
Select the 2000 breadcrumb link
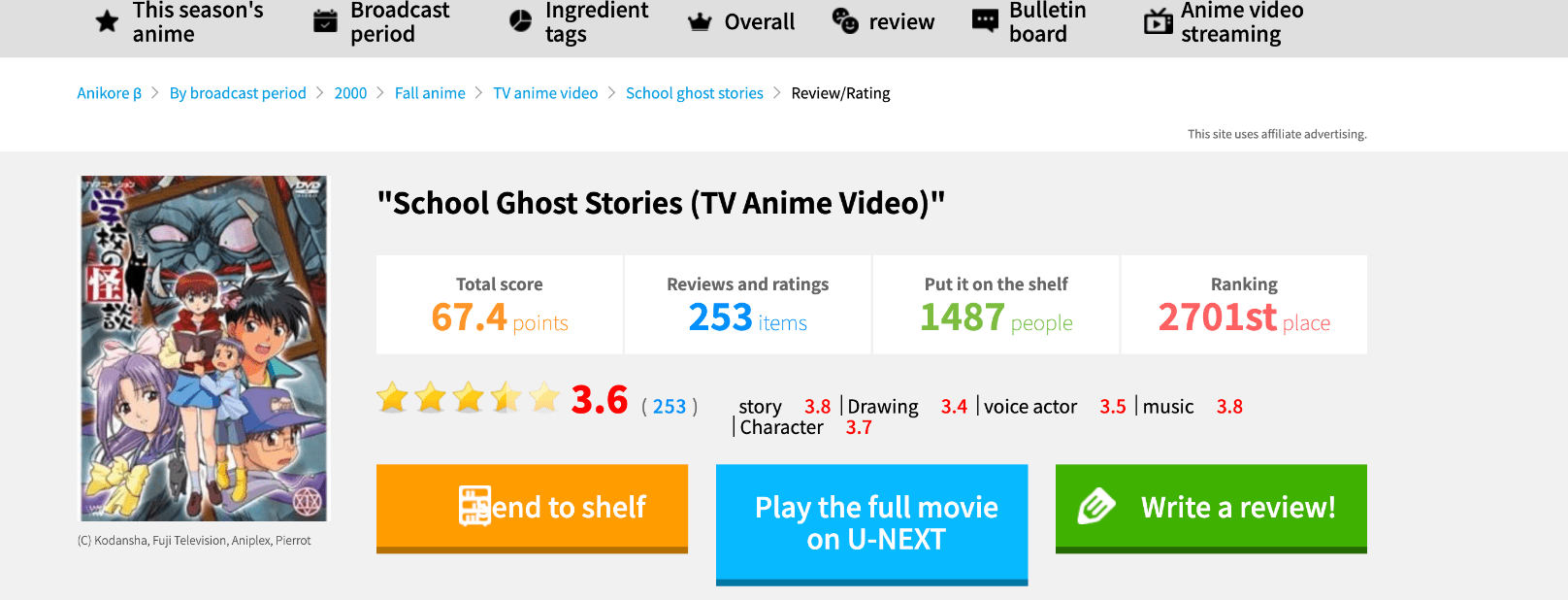click(x=350, y=93)
